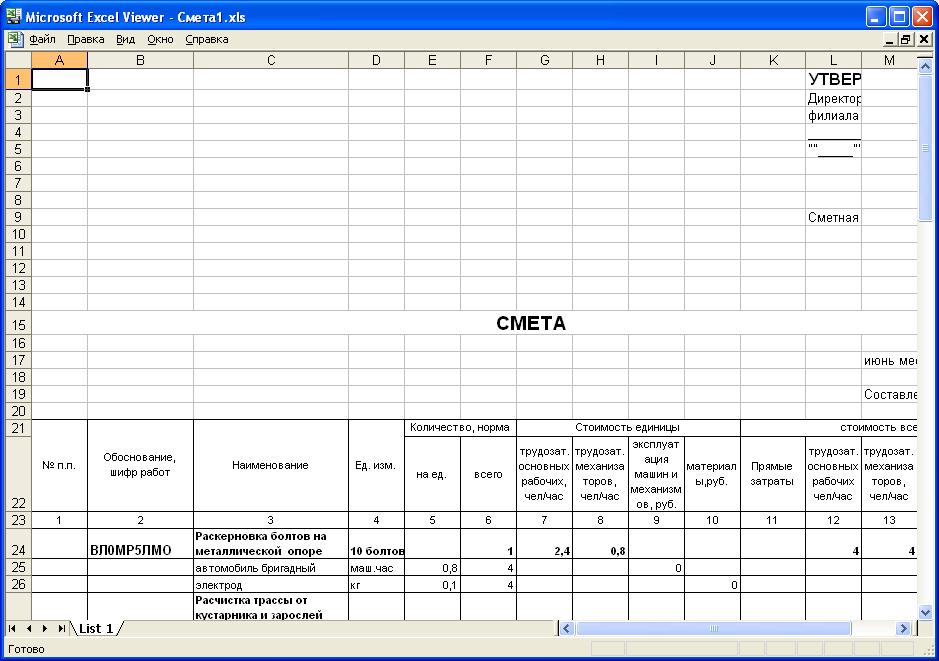Click vertical scrollbar up arrow
The height and width of the screenshot is (661, 939).
click(925, 66)
